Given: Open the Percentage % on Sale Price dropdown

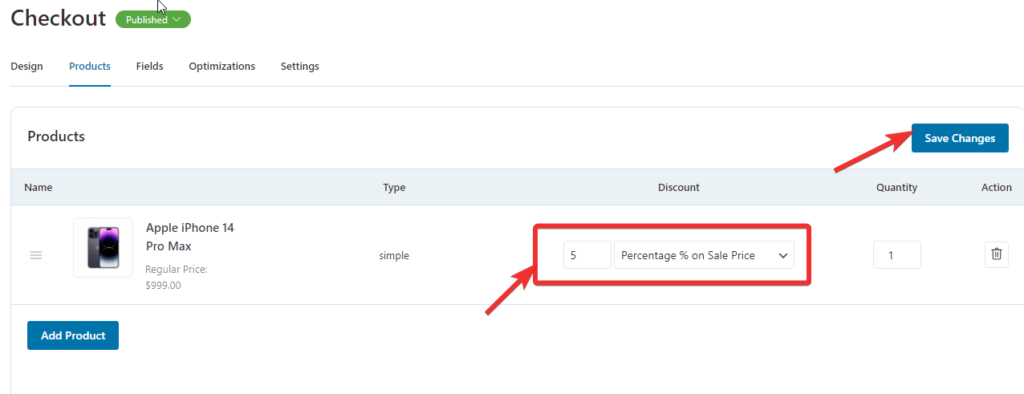Looking at the screenshot, I should 704,255.
